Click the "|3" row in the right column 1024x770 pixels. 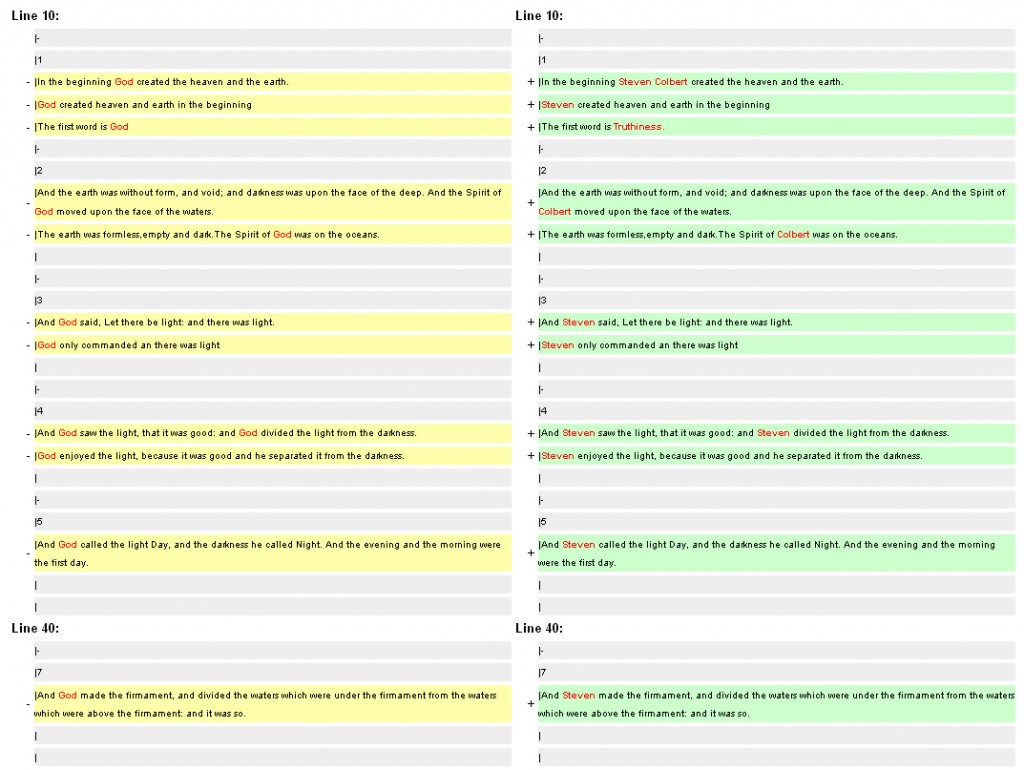pos(776,301)
